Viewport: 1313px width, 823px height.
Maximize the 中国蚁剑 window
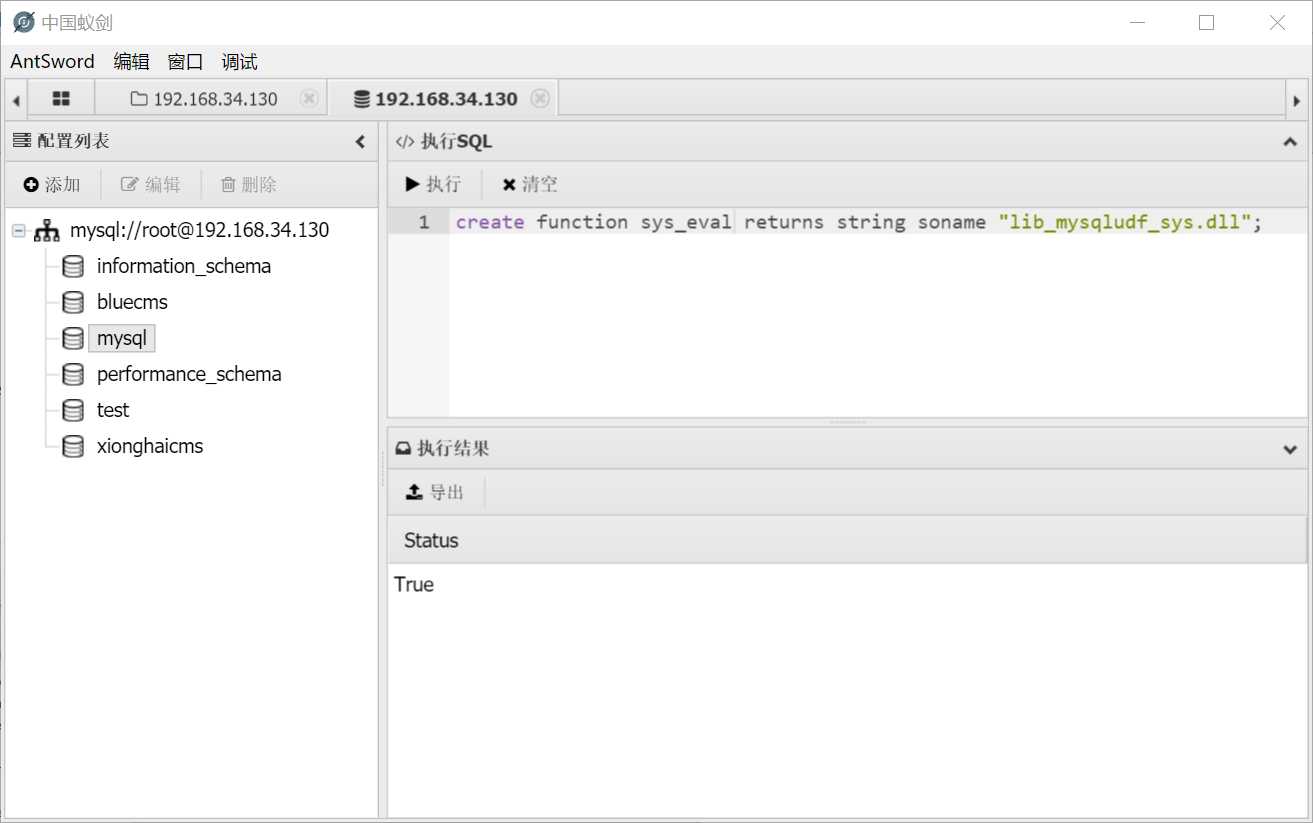pyautogui.click(x=1206, y=22)
